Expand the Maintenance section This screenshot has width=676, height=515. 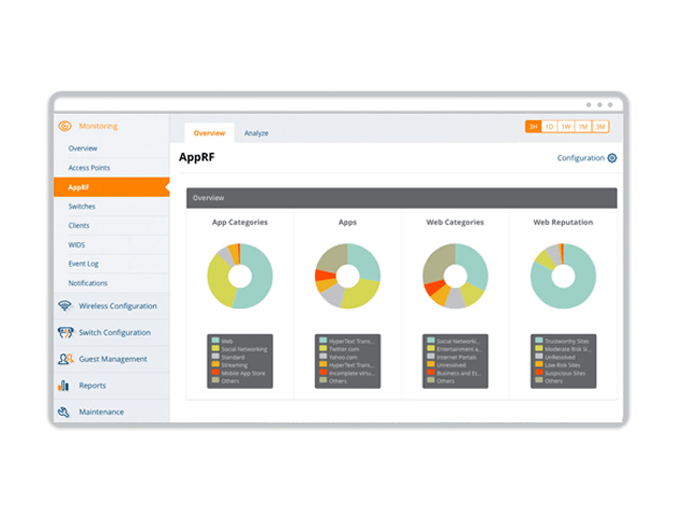[101, 412]
